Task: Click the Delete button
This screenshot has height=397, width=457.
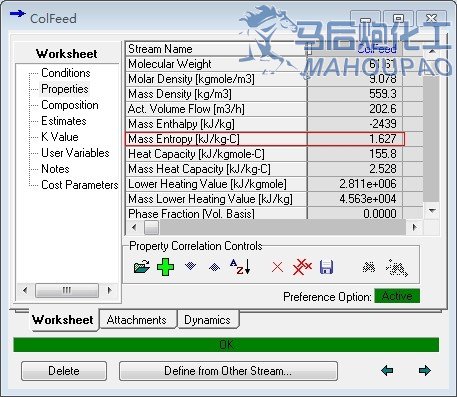Action: [x=64, y=371]
